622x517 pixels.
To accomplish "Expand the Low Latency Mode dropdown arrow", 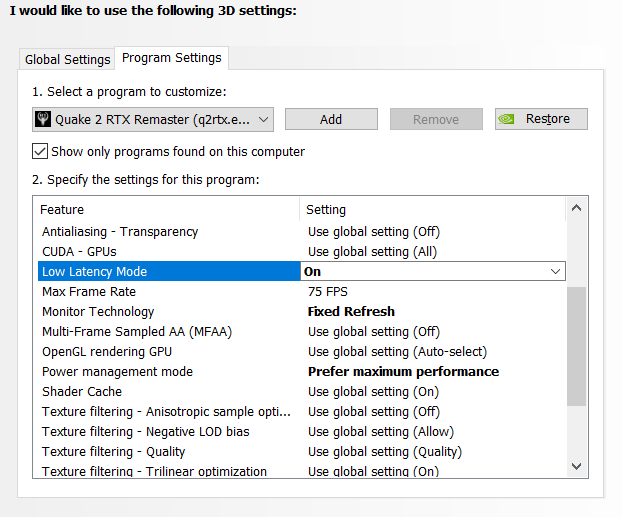I will [x=556, y=271].
